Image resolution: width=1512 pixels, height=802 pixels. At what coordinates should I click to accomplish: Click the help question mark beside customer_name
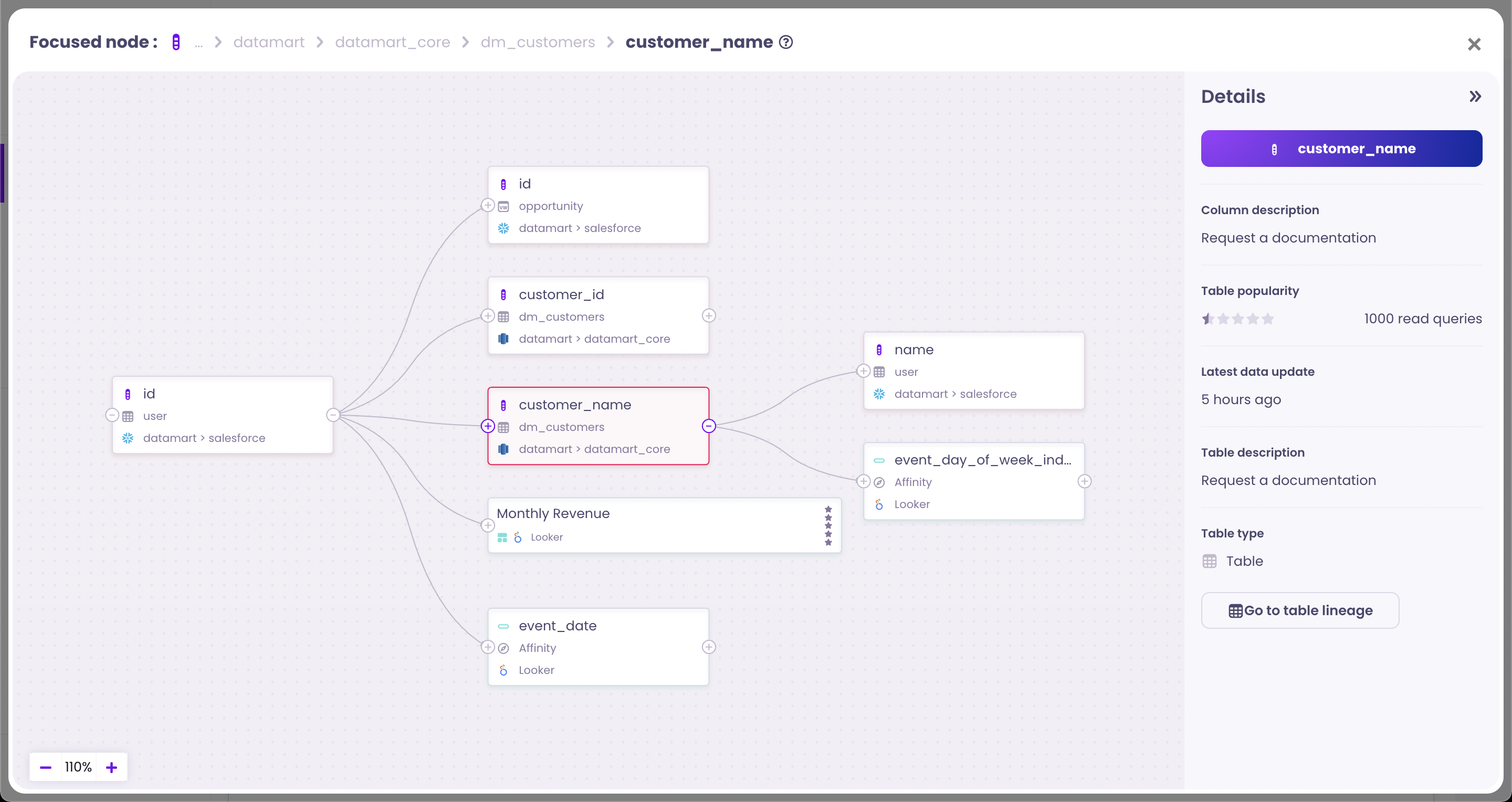coord(785,42)
